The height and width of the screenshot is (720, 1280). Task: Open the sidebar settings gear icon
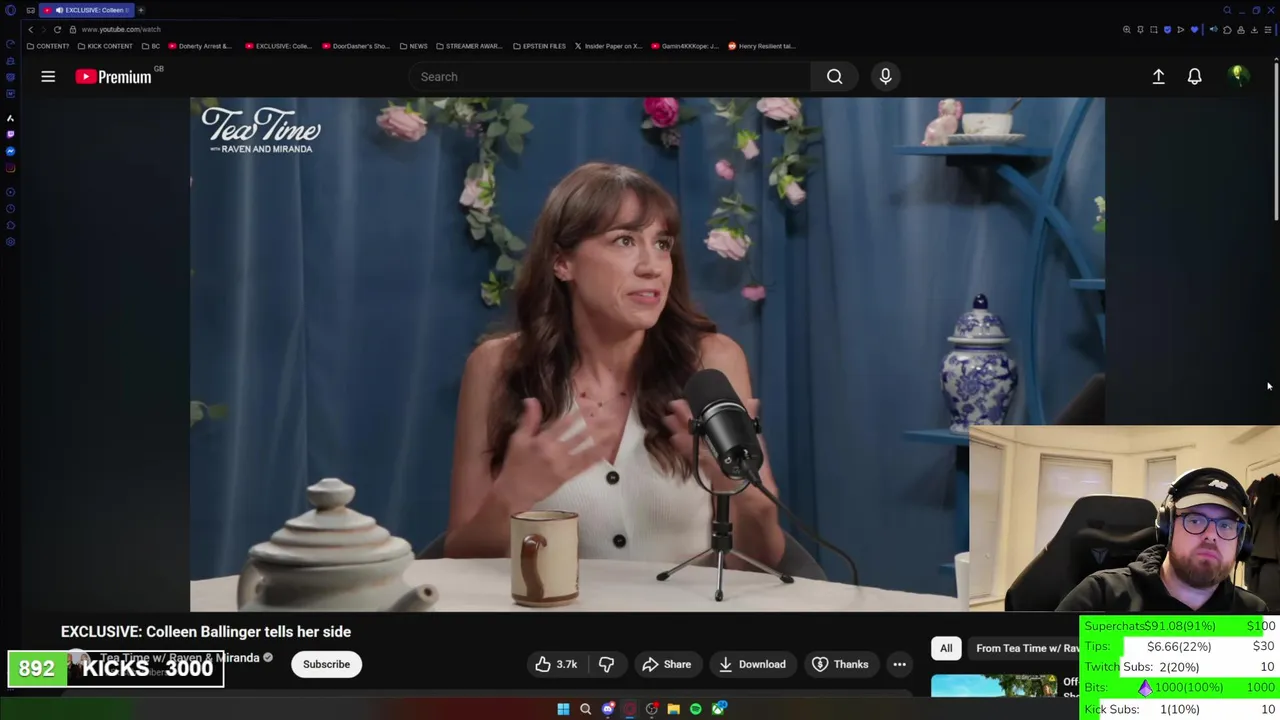tap(10, 241)
